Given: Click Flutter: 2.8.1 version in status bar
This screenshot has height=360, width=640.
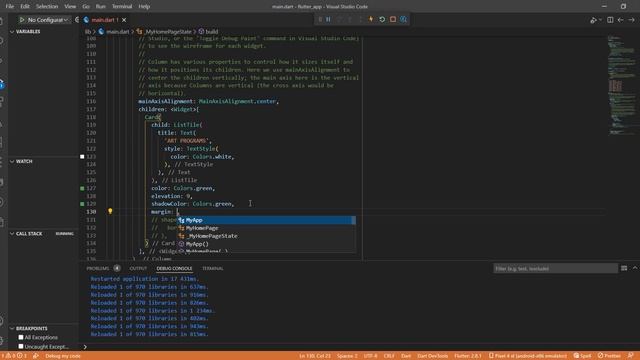Looking at the screenshot, I should 468,356.
